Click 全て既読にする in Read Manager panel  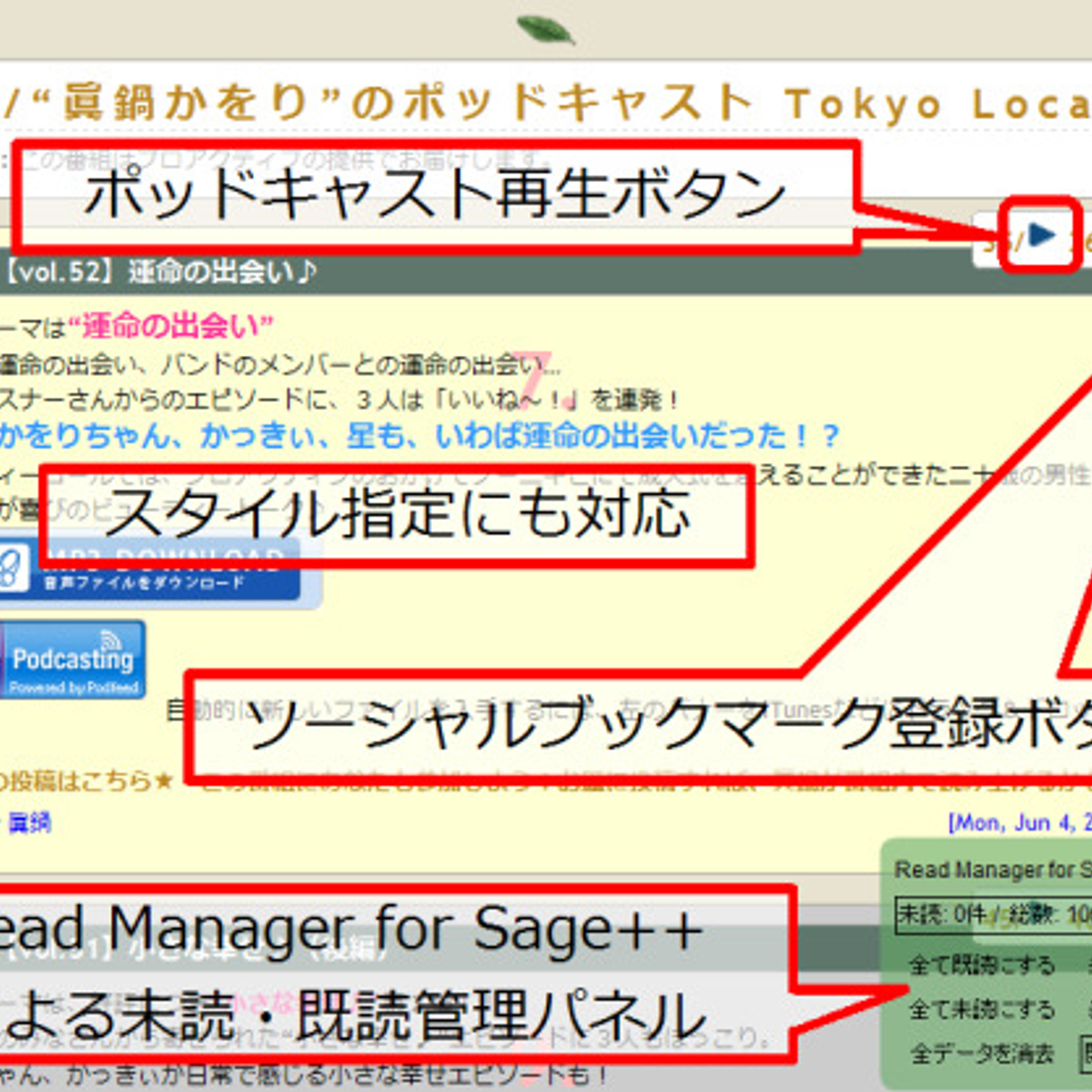pyautogui.click(x=981, y=965)
